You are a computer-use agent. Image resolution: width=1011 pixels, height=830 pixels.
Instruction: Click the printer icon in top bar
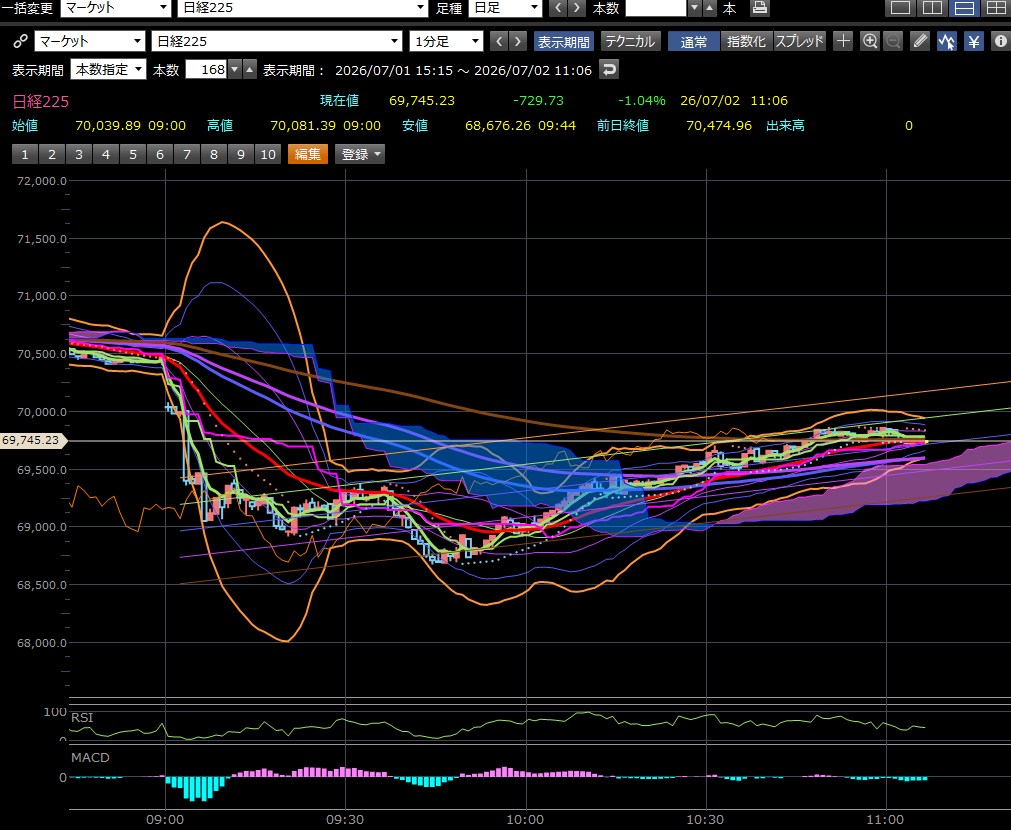(760, 8)
